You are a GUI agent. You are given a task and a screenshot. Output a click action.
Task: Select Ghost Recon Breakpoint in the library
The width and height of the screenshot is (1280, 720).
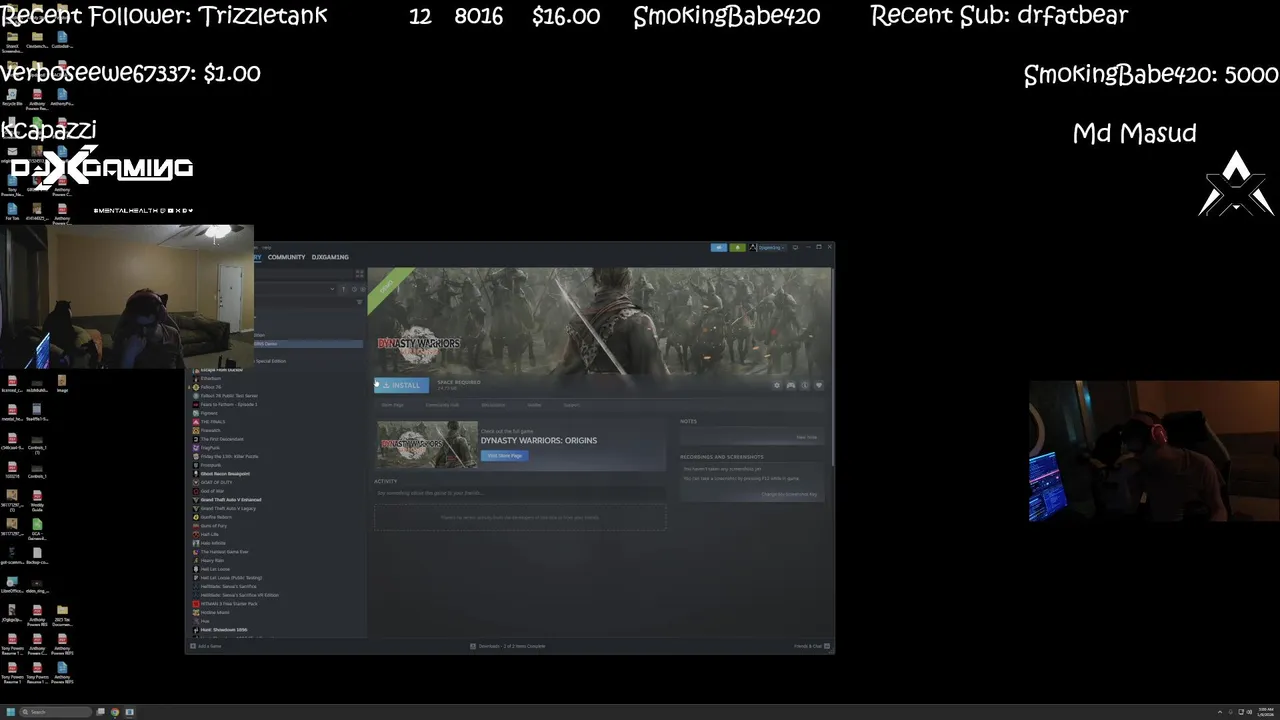[225, 474]
